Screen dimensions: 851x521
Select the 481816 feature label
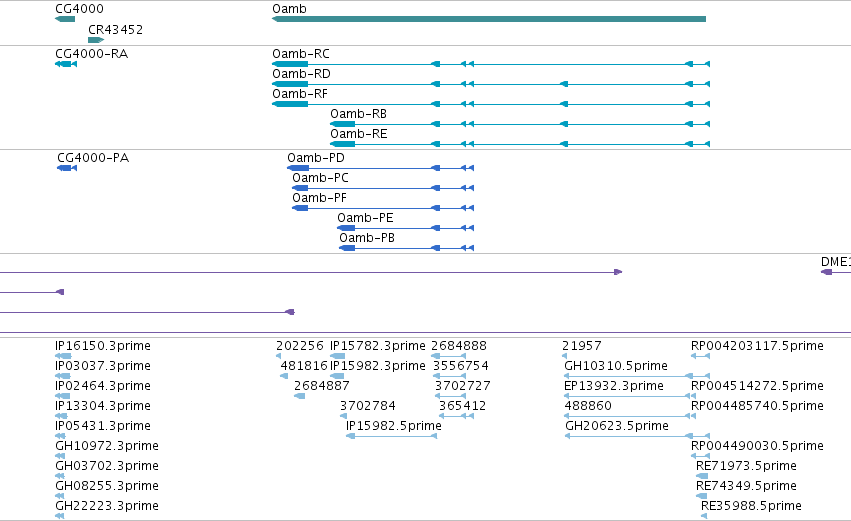(304, 366)
